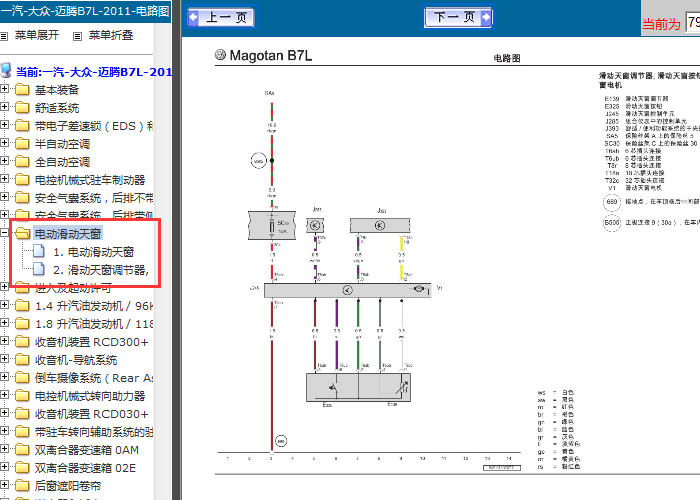Click the Magotan B7L diagram heading
This screenshot has width=700, height=500.
(271, 55)
